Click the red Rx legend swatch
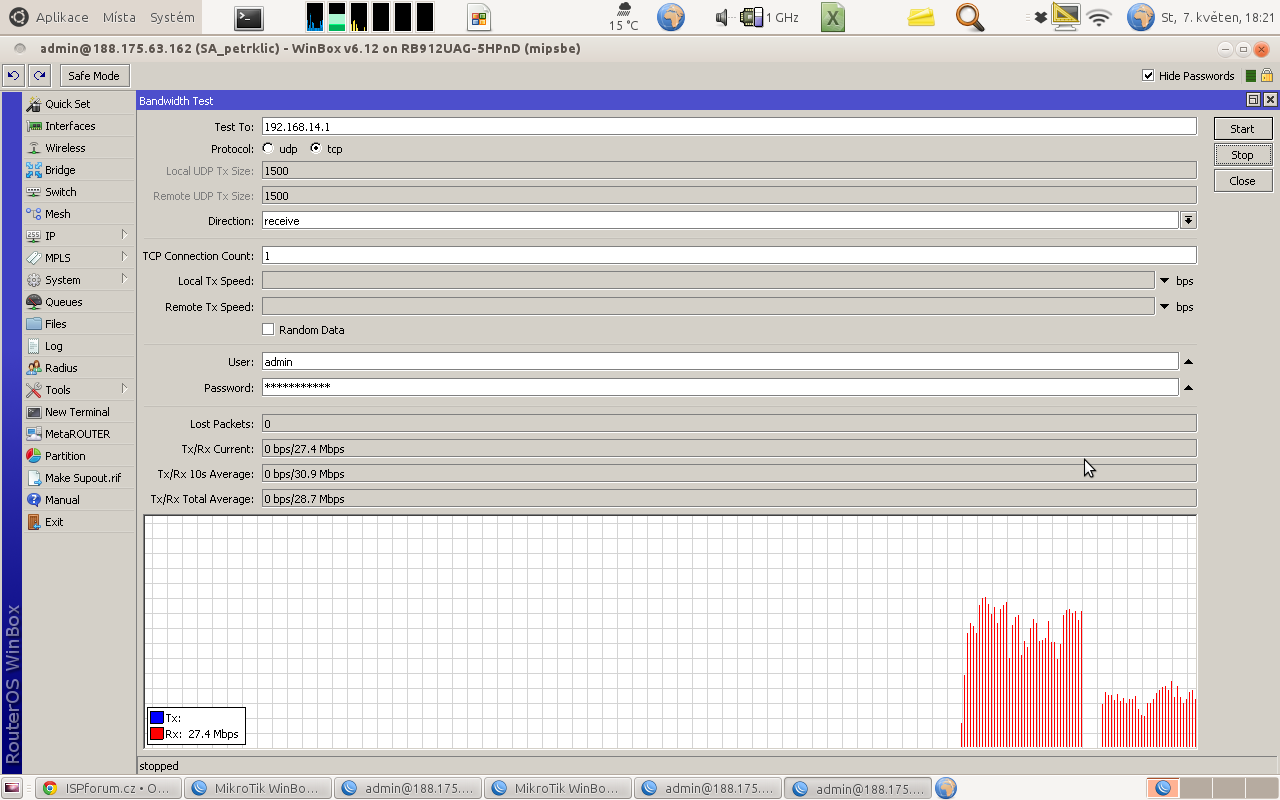The image size is (1280, 800). pyautogui.click(x=156, y=733)
